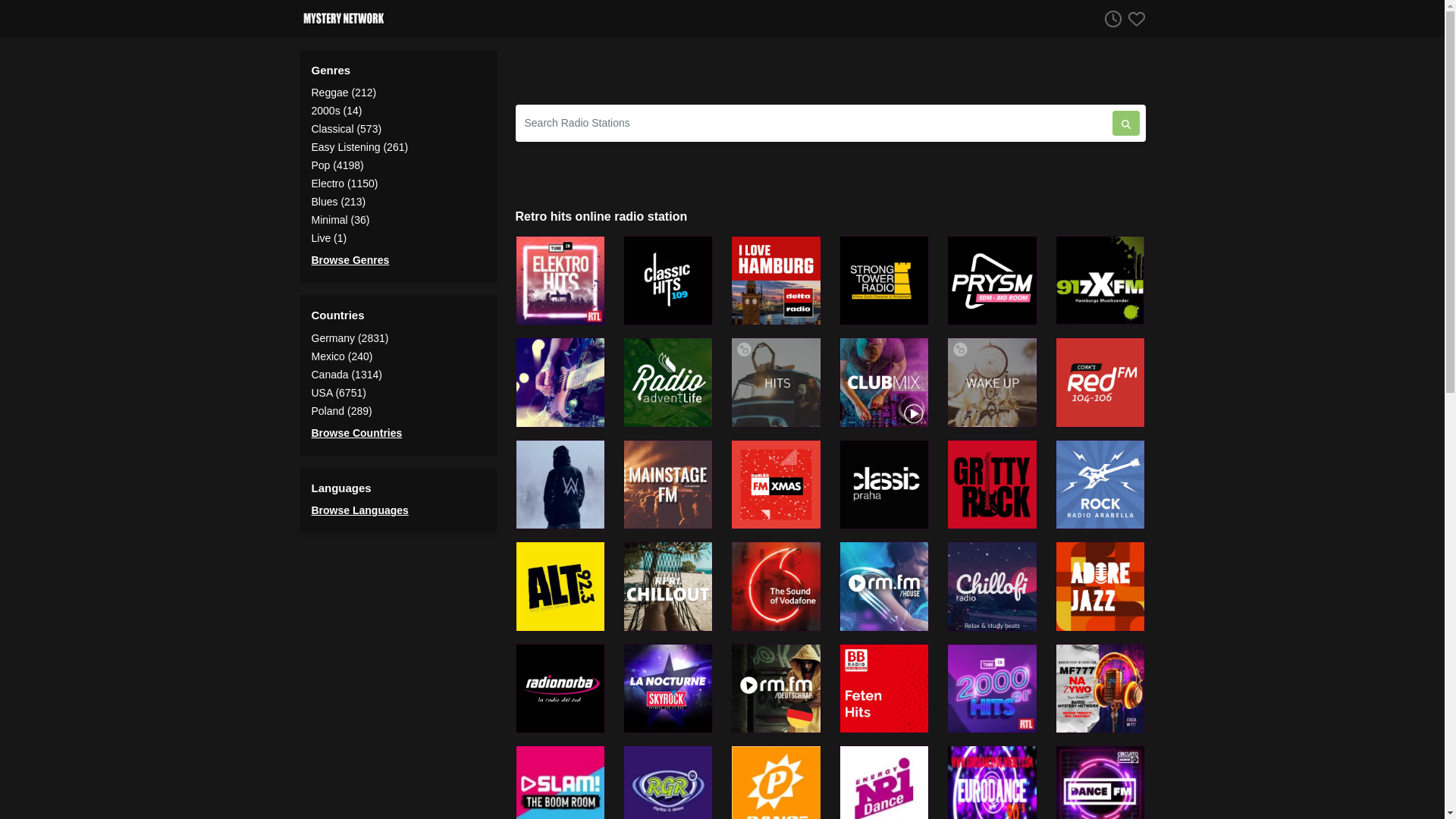
Task: Open Club Mix station tile
Action: (884, 382)
